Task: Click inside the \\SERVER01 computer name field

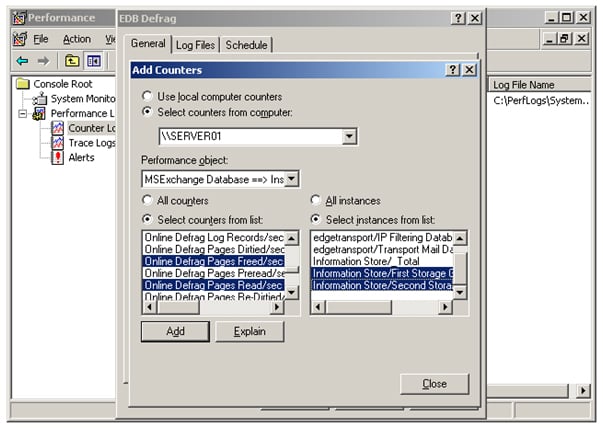Action: 251,136
